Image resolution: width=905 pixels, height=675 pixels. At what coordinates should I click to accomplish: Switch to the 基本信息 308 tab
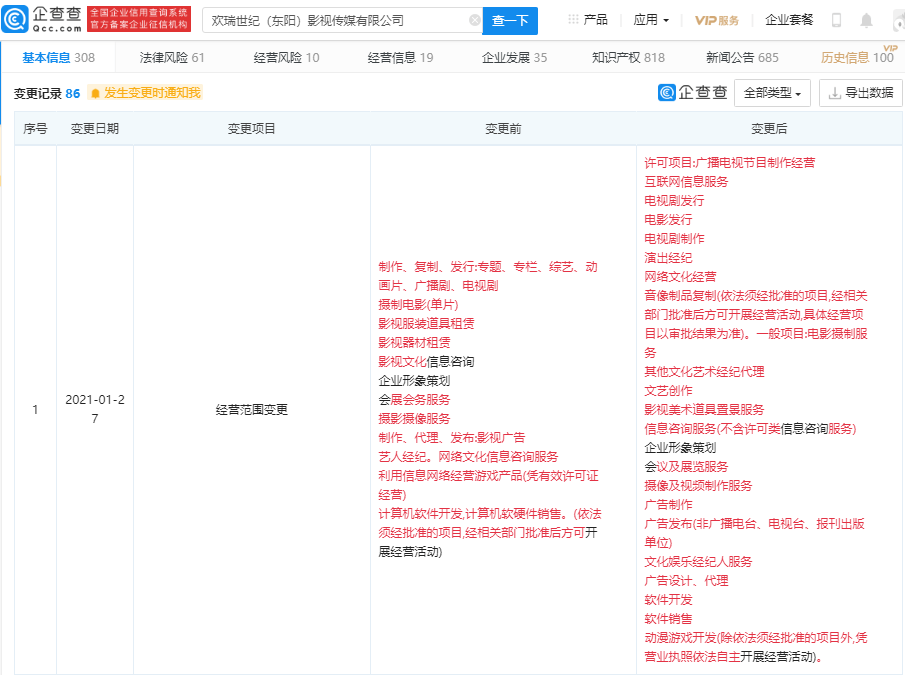click(58, 58)
